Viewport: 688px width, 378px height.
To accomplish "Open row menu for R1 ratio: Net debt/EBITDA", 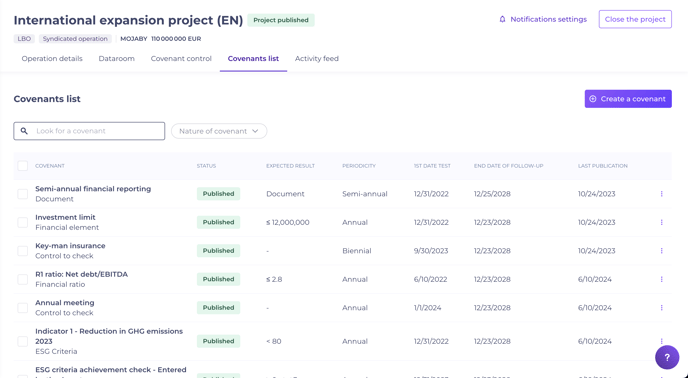I will pos(661,279).
